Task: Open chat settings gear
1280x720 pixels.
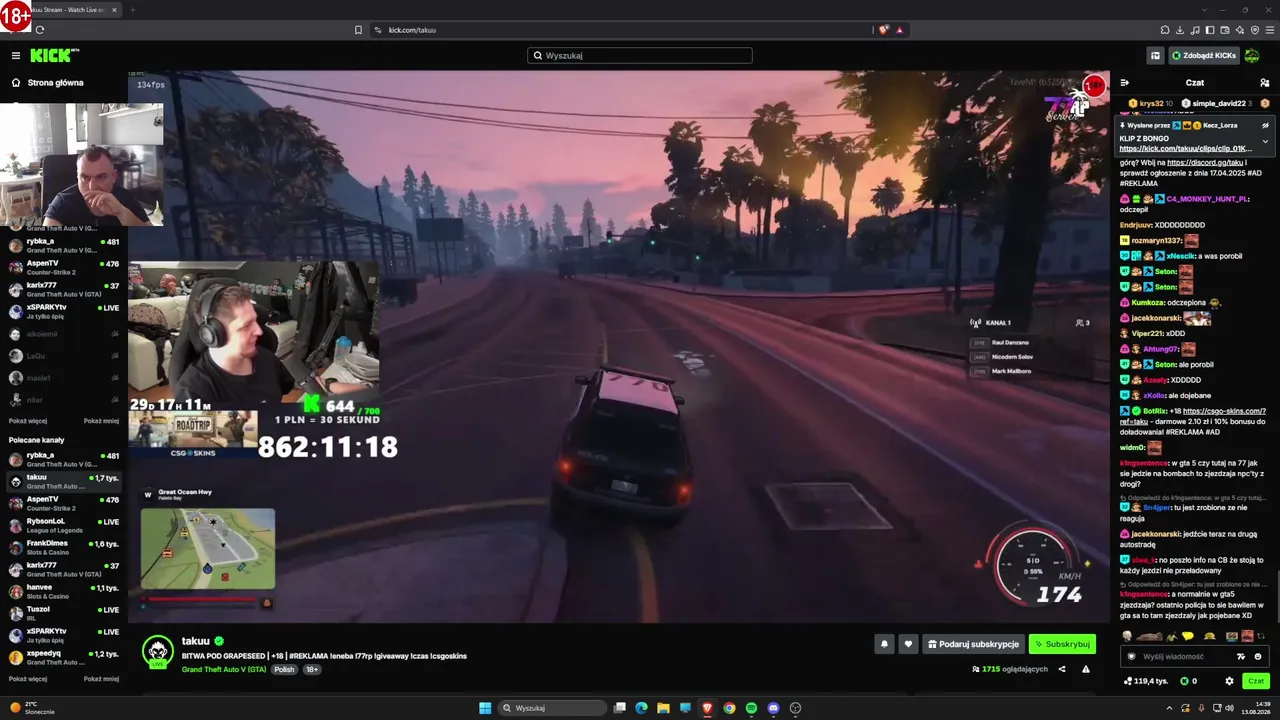Action: (x=1229, y=681)
